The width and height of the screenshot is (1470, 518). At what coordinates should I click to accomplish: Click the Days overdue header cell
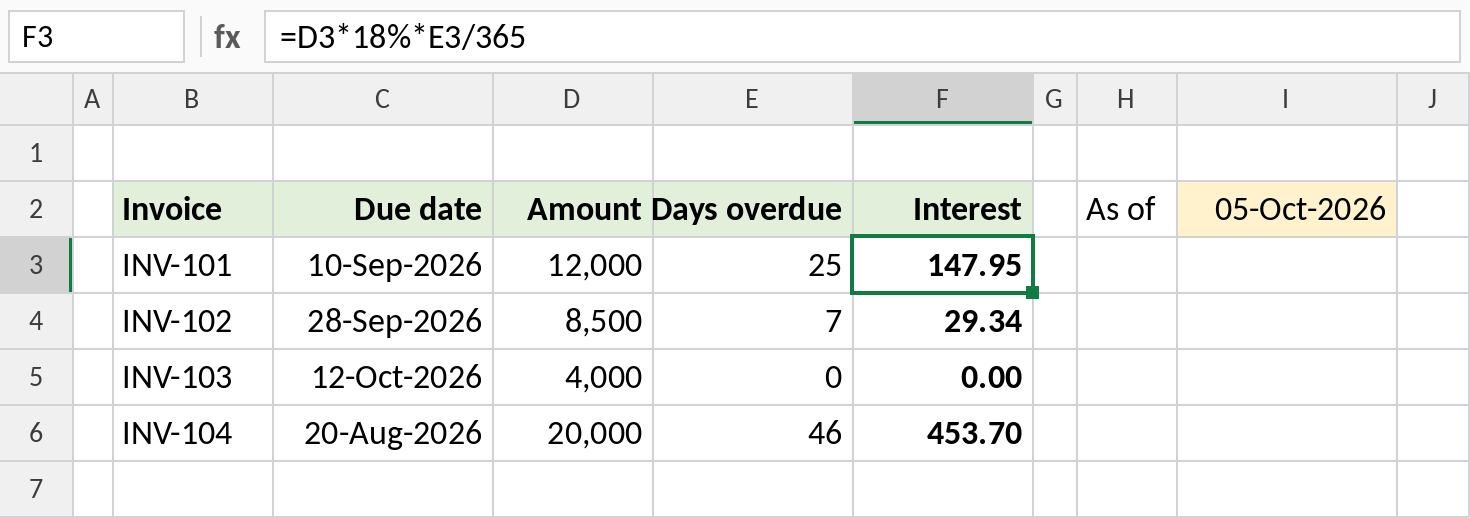point(753,209)
